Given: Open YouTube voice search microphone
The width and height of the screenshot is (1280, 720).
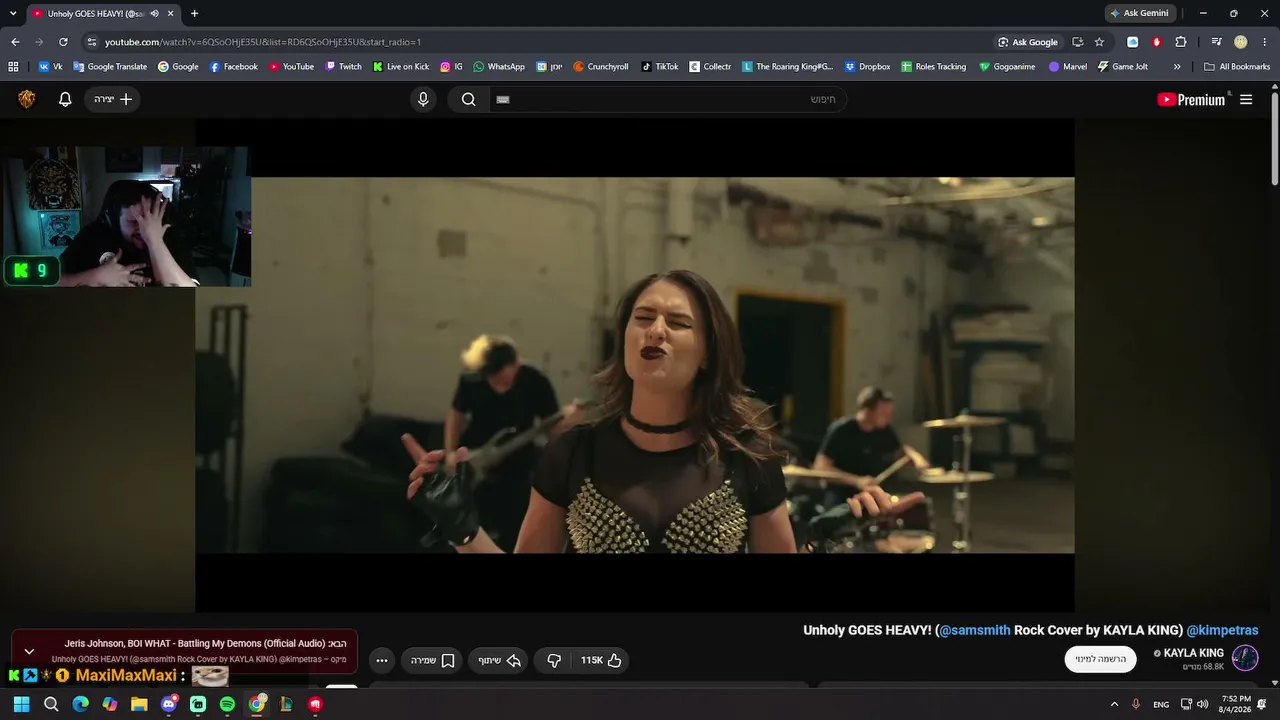Looking at the screenshot, I should coord(423,99).
